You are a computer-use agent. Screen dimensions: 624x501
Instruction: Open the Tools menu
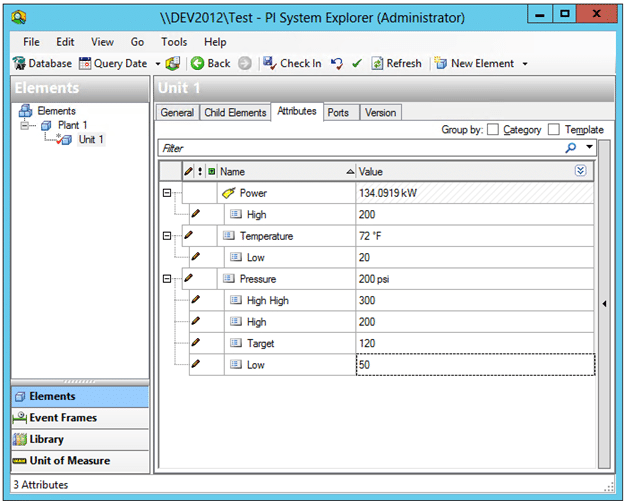[x=174, y=42]
